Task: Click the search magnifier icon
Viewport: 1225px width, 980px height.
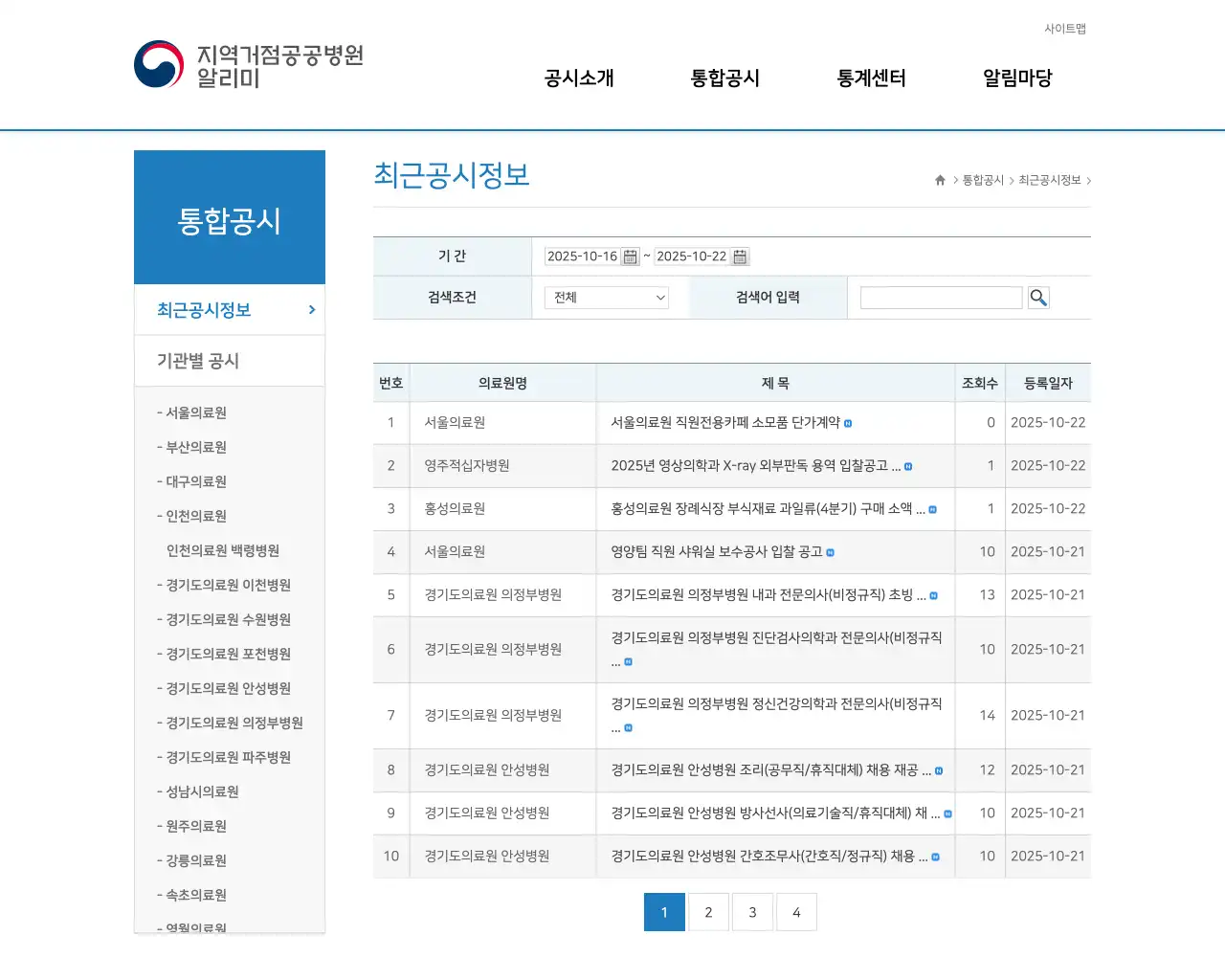Action: click(1038, 297)
